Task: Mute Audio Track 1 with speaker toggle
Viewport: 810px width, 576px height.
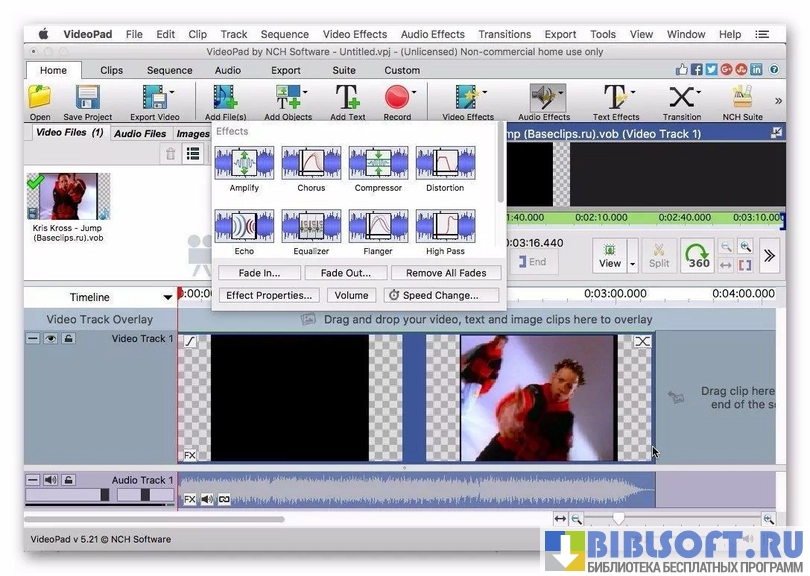Action: tap(50, 480)
